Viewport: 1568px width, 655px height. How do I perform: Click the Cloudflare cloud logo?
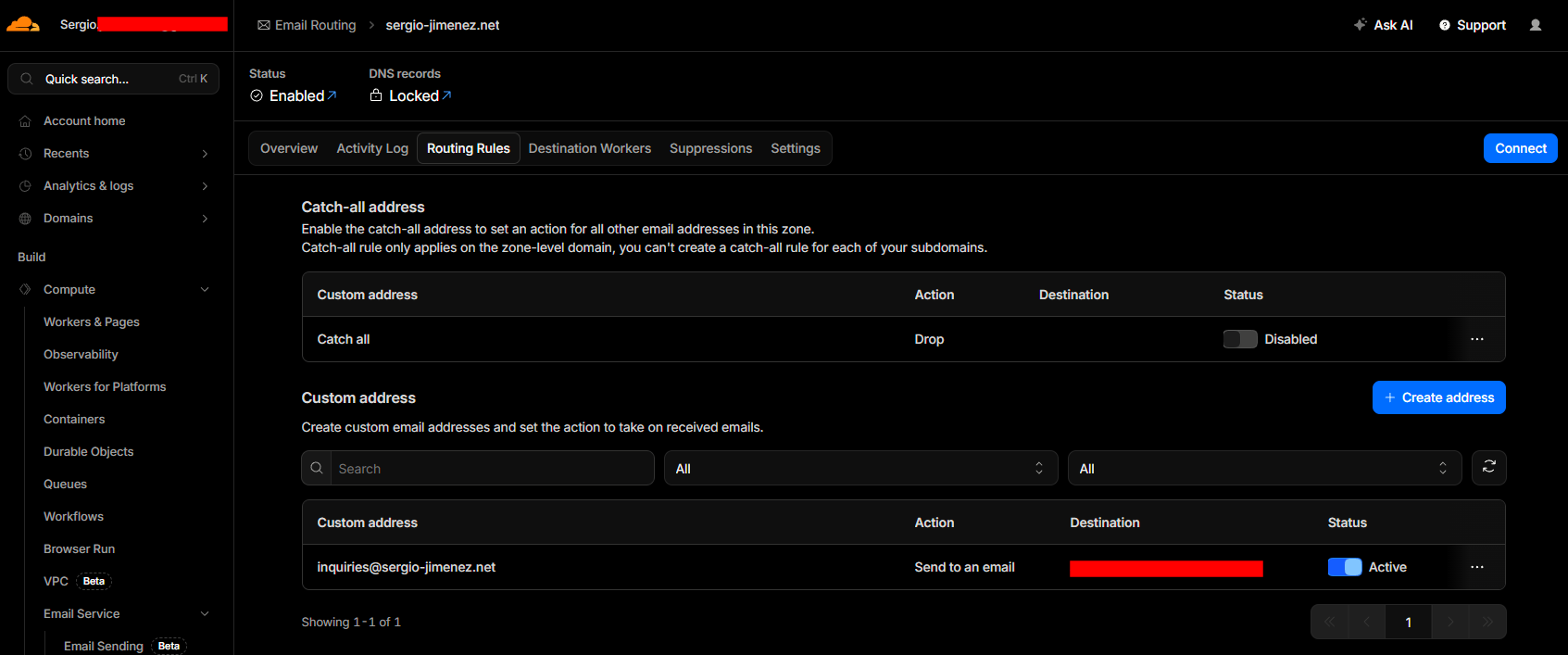coord(23,24)
